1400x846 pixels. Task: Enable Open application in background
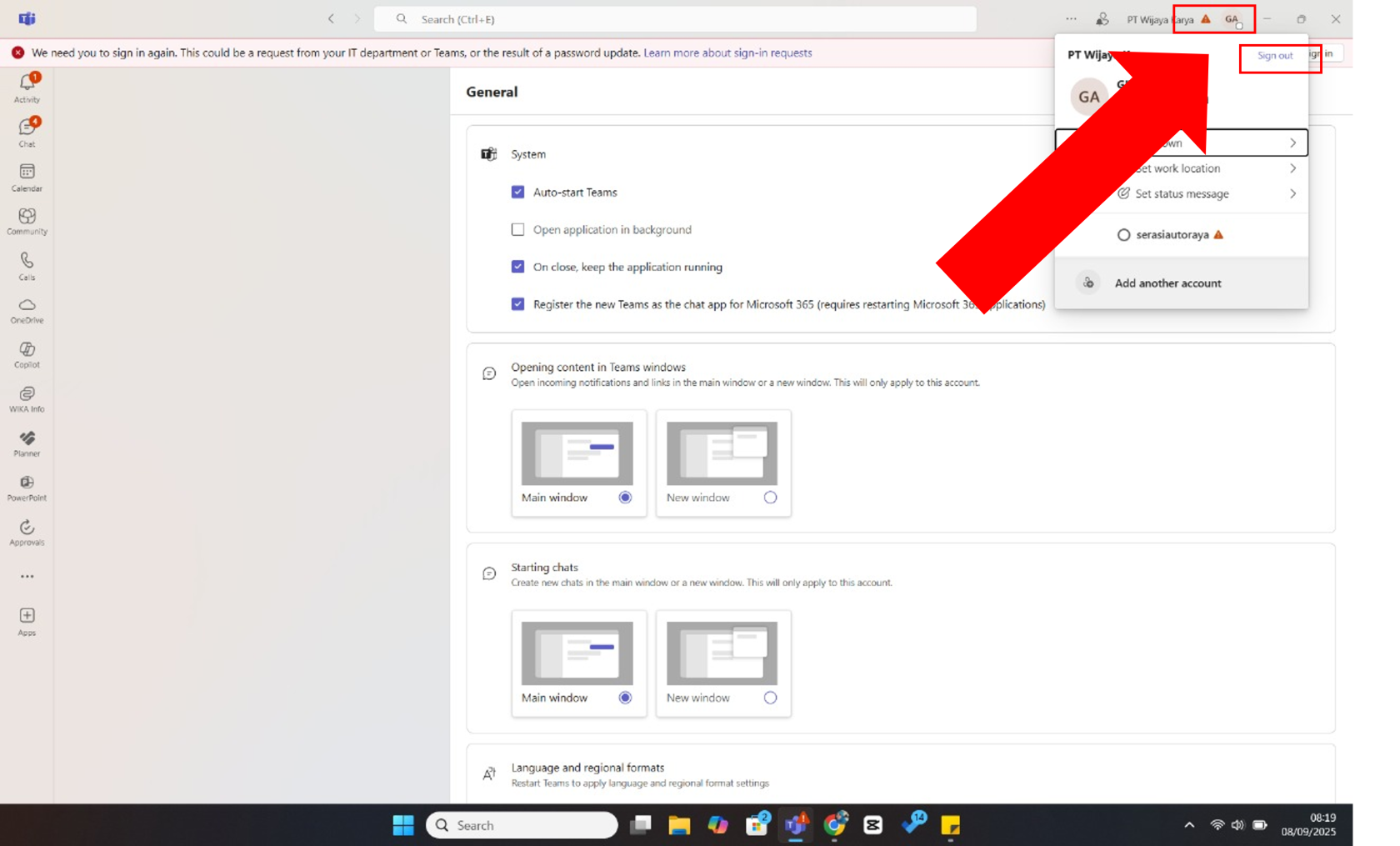pyautogui.click(x=517, y=229)
